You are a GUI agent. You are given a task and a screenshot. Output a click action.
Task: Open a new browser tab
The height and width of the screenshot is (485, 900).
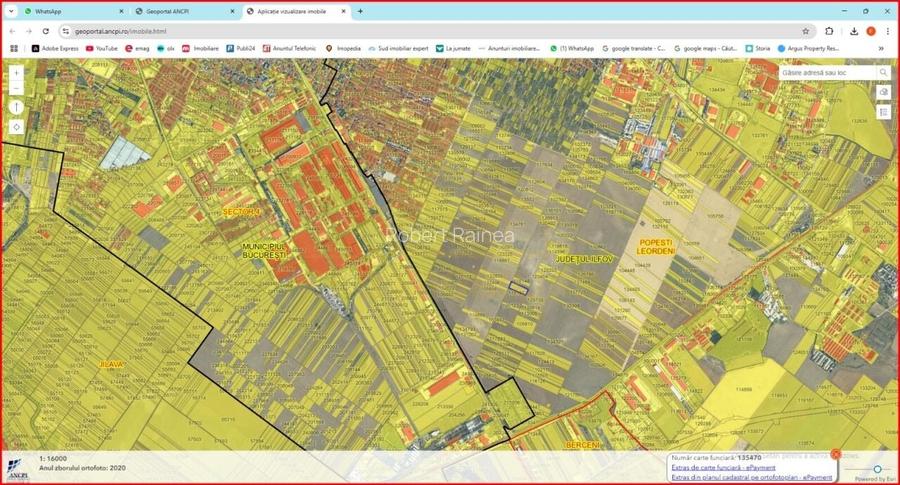(360, 11)
